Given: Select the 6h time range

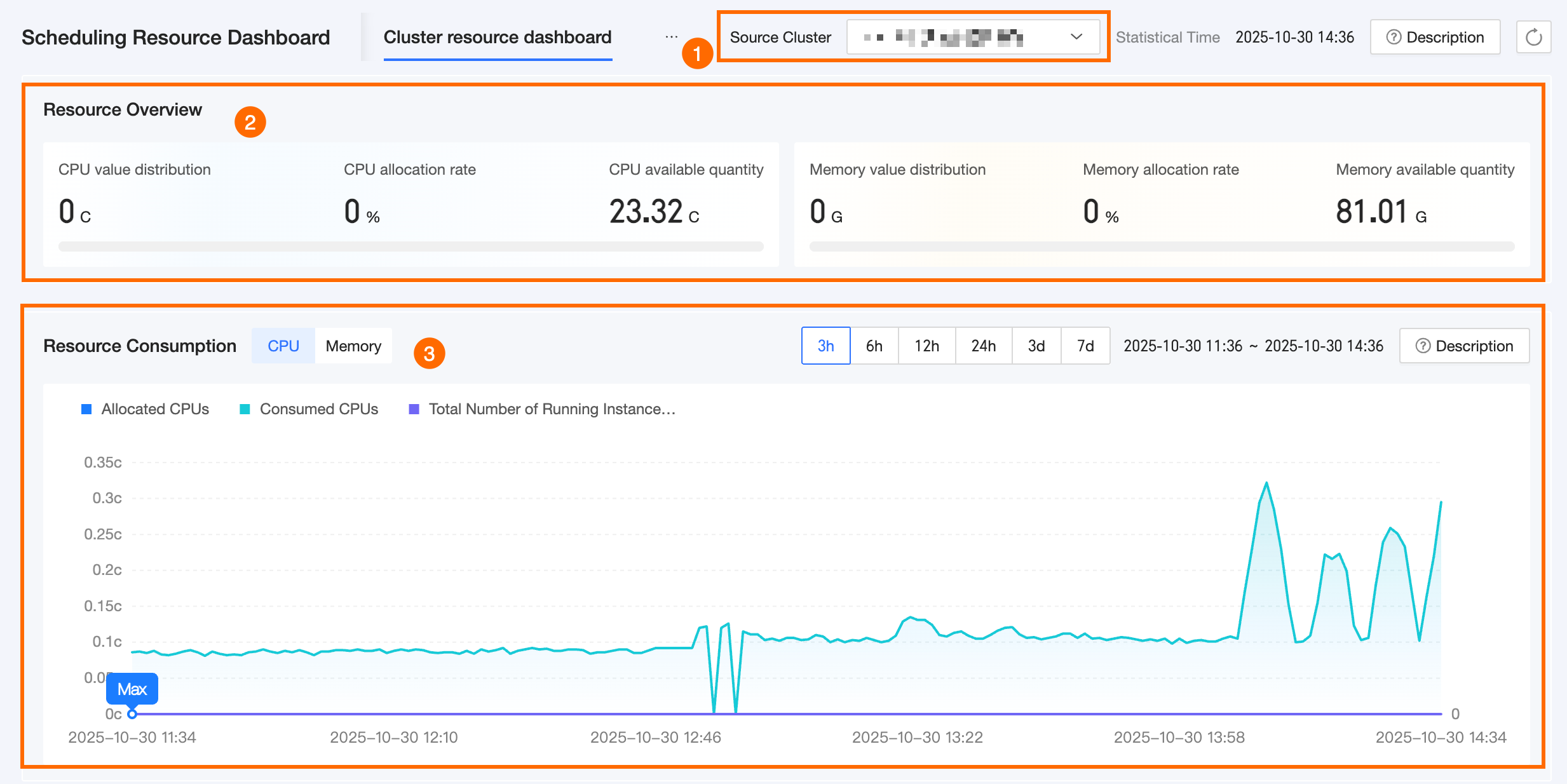Looking at the screenshot, I should [x=874, y=346].
